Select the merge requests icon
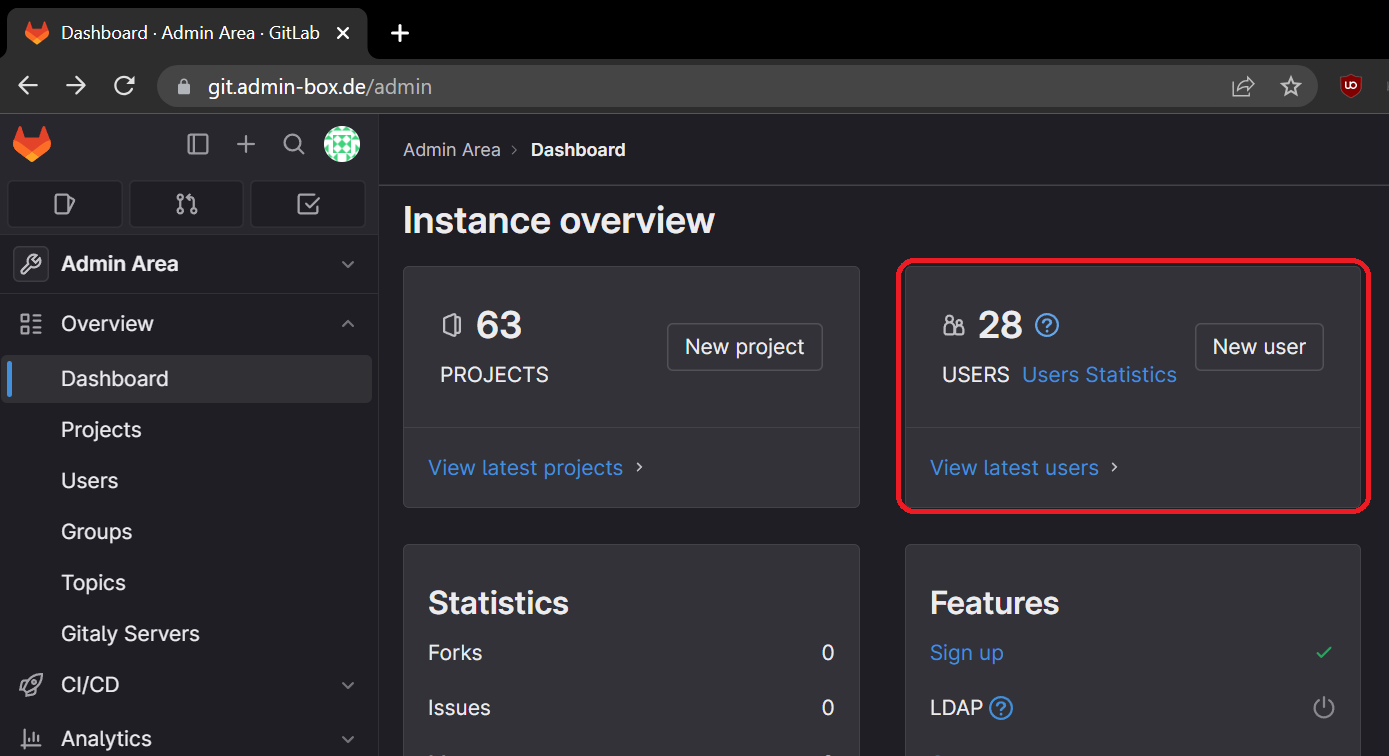 point(186,203)
